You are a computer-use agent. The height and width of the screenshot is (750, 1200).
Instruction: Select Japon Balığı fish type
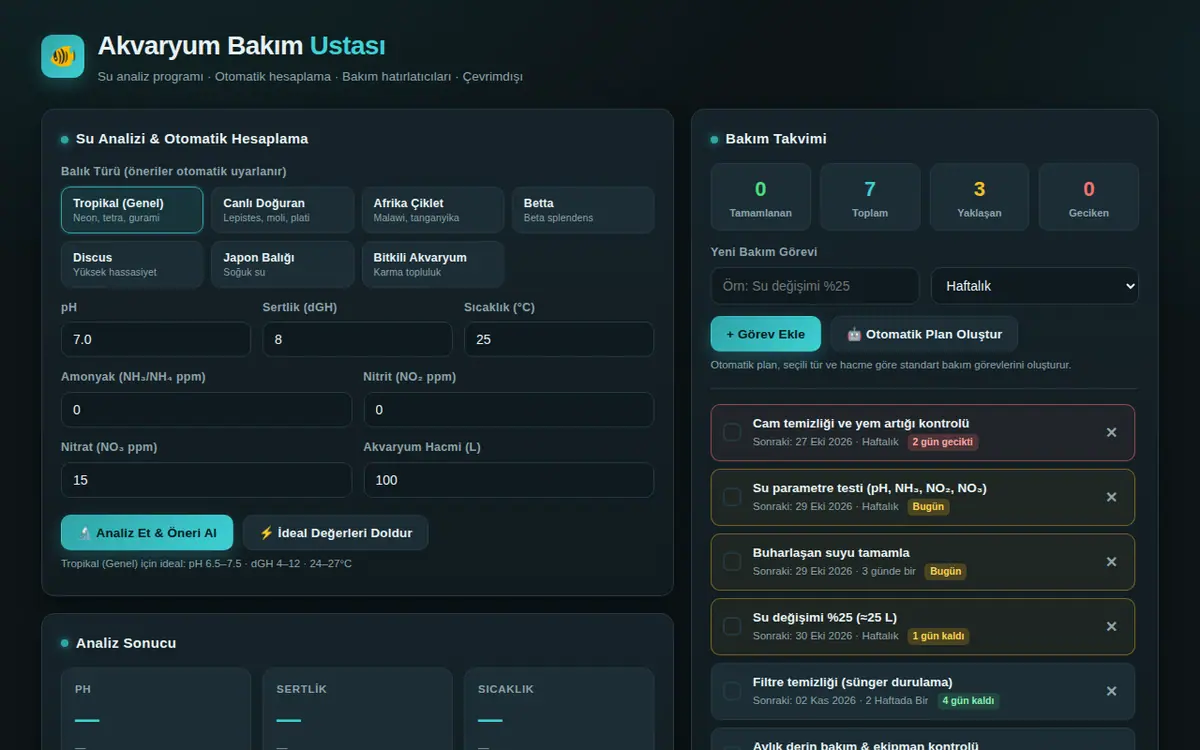283,264
